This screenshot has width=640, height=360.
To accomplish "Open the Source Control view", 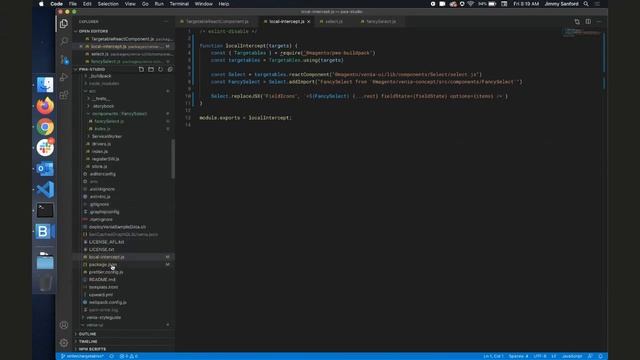I will tap(64, 60).
